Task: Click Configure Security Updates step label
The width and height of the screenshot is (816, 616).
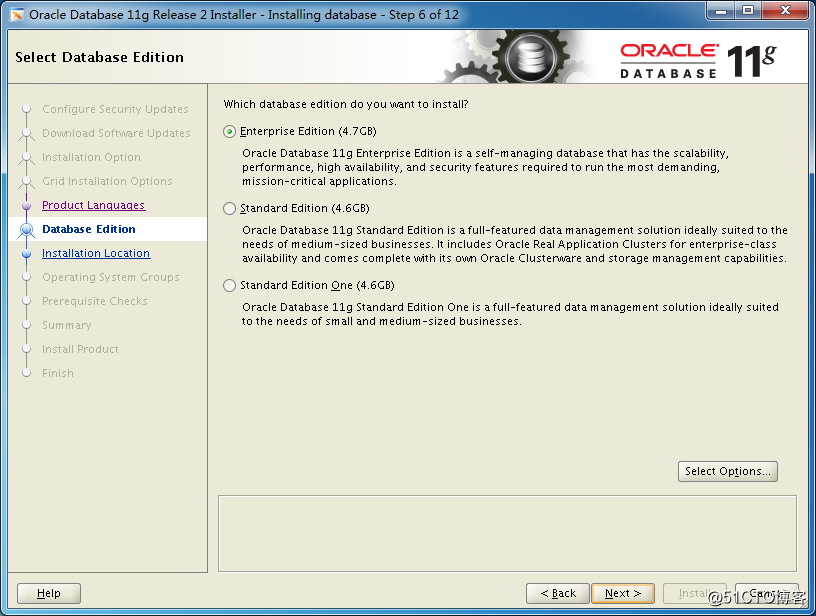Action: point(116,109)
